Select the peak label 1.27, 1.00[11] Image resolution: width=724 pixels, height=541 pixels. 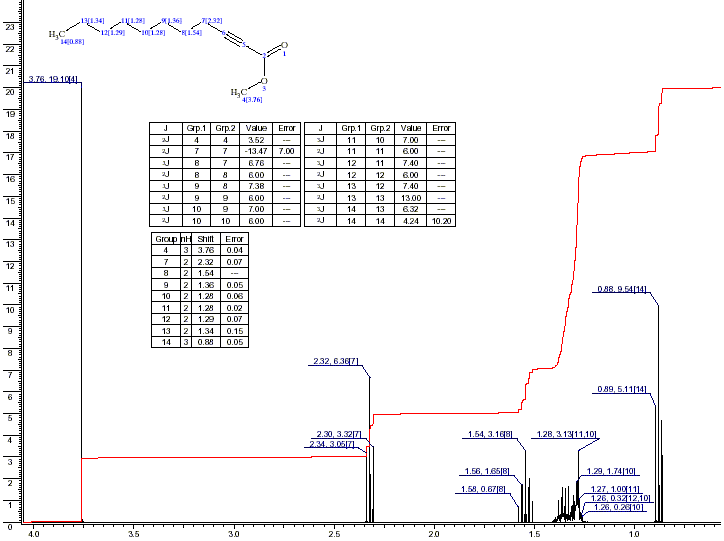[615, 489]
